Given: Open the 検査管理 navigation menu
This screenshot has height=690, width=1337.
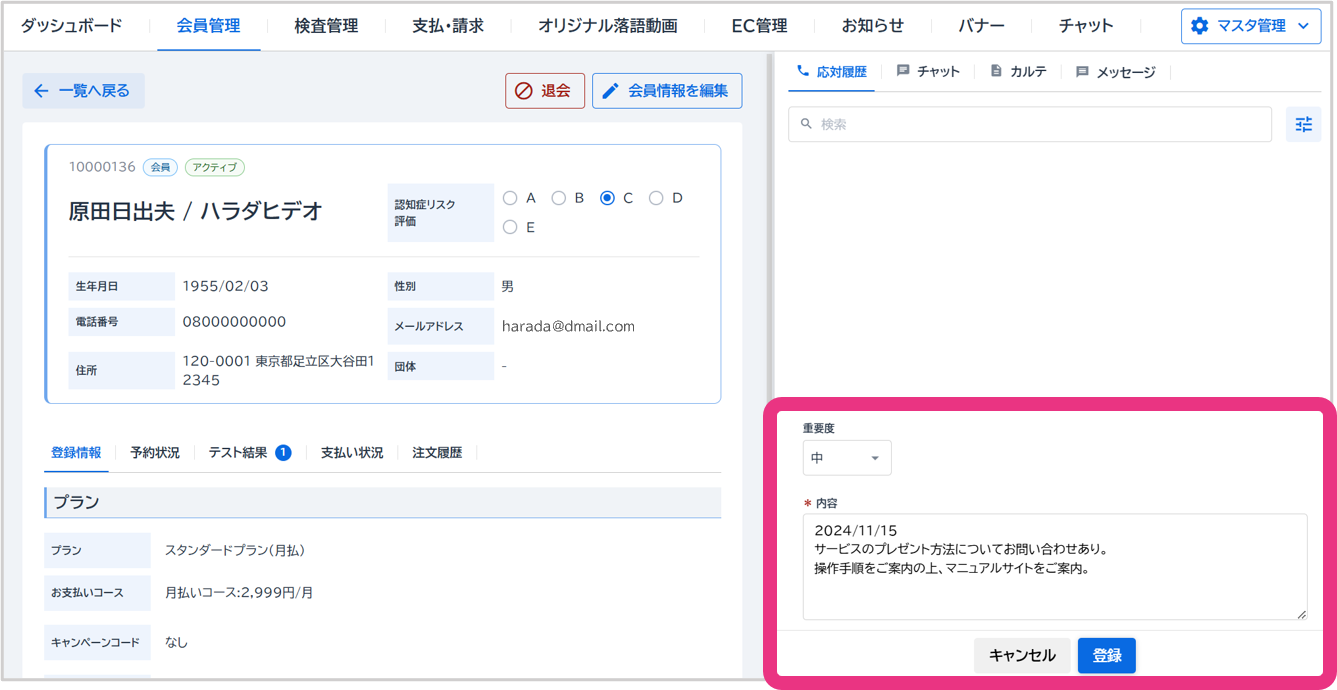Looking at the screenshot, I should (326, 26).
